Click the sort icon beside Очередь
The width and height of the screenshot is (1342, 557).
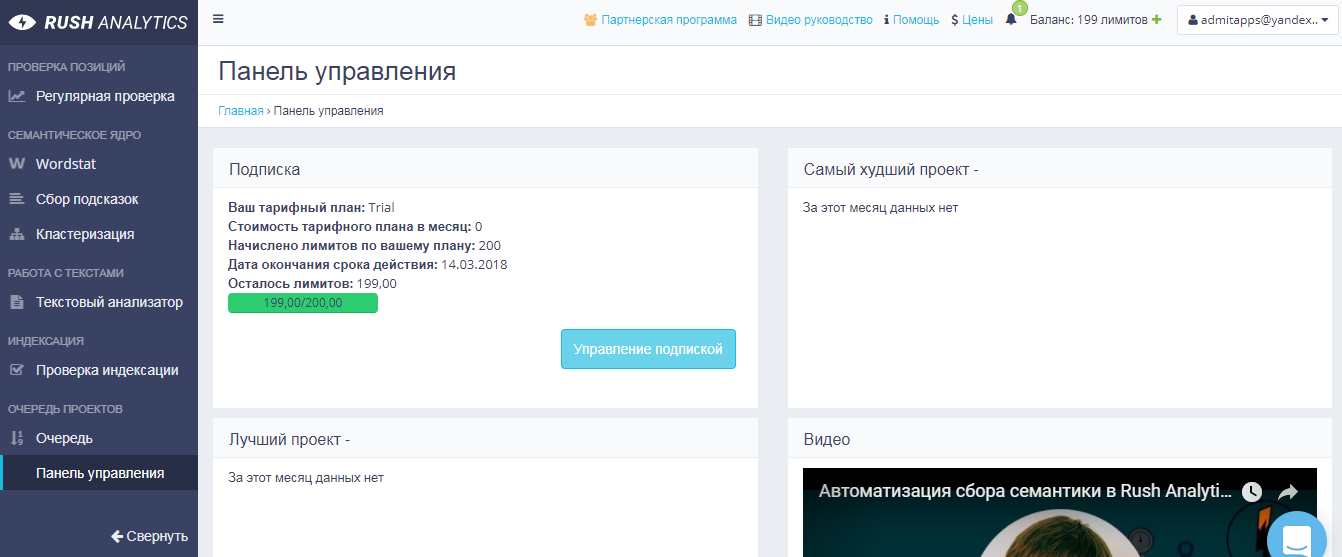click(x=17, y=438)
